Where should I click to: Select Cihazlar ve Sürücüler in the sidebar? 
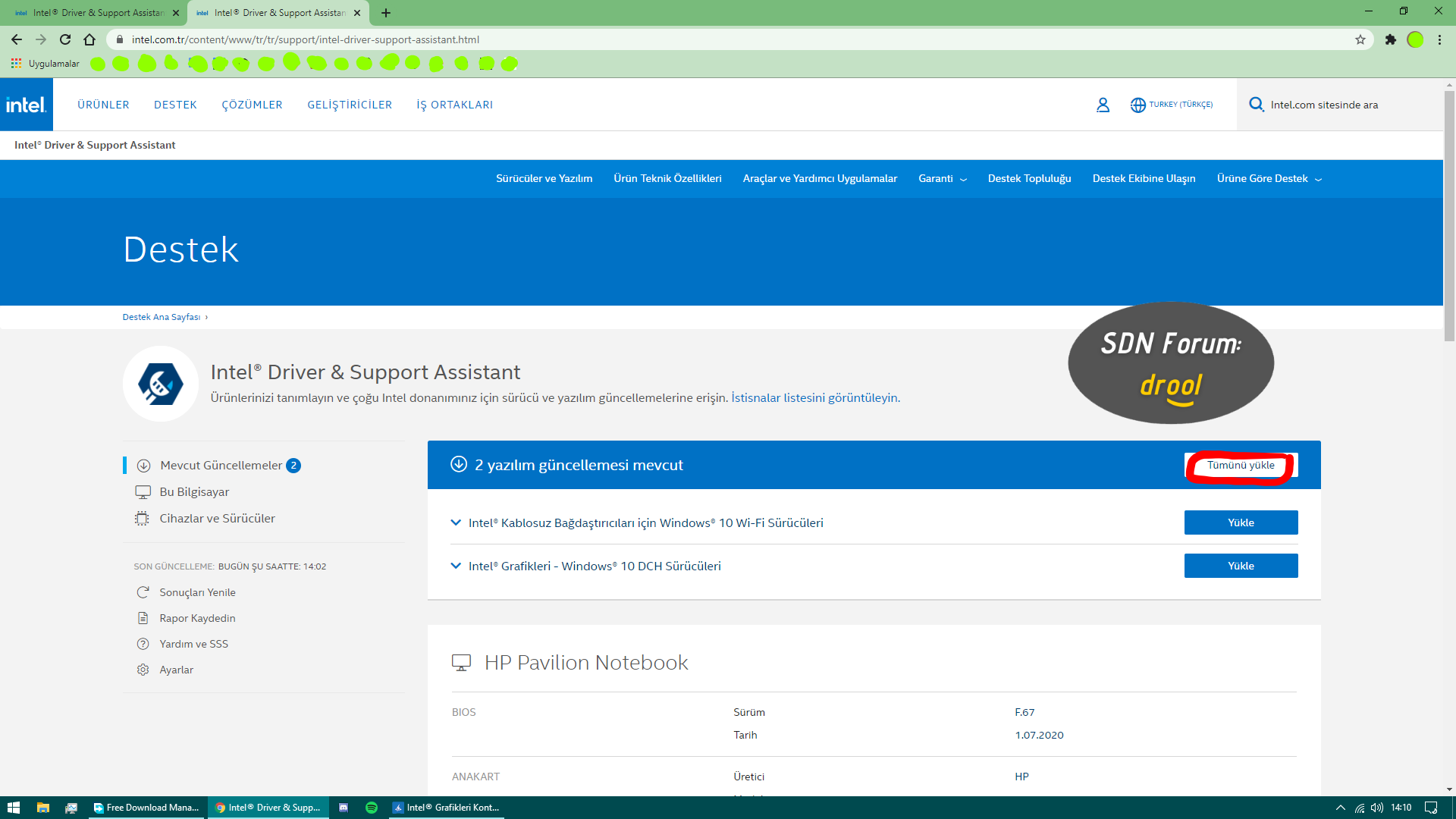pos(217,519)
